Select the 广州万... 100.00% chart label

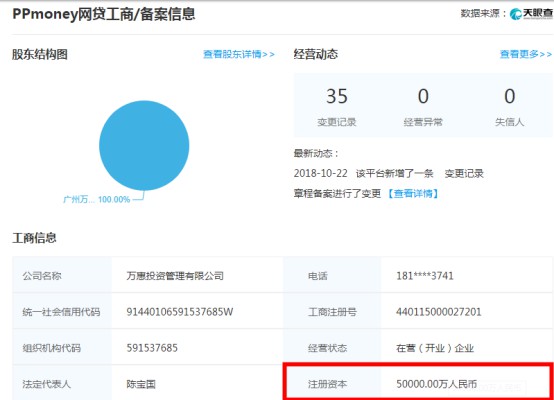pyautogui.click(x=96, y=200)
